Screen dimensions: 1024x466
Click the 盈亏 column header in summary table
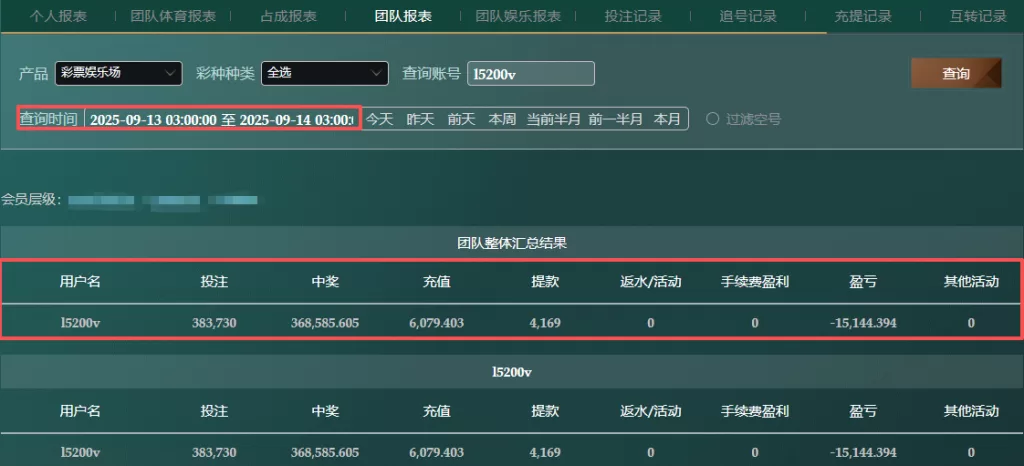click(863, 282)
